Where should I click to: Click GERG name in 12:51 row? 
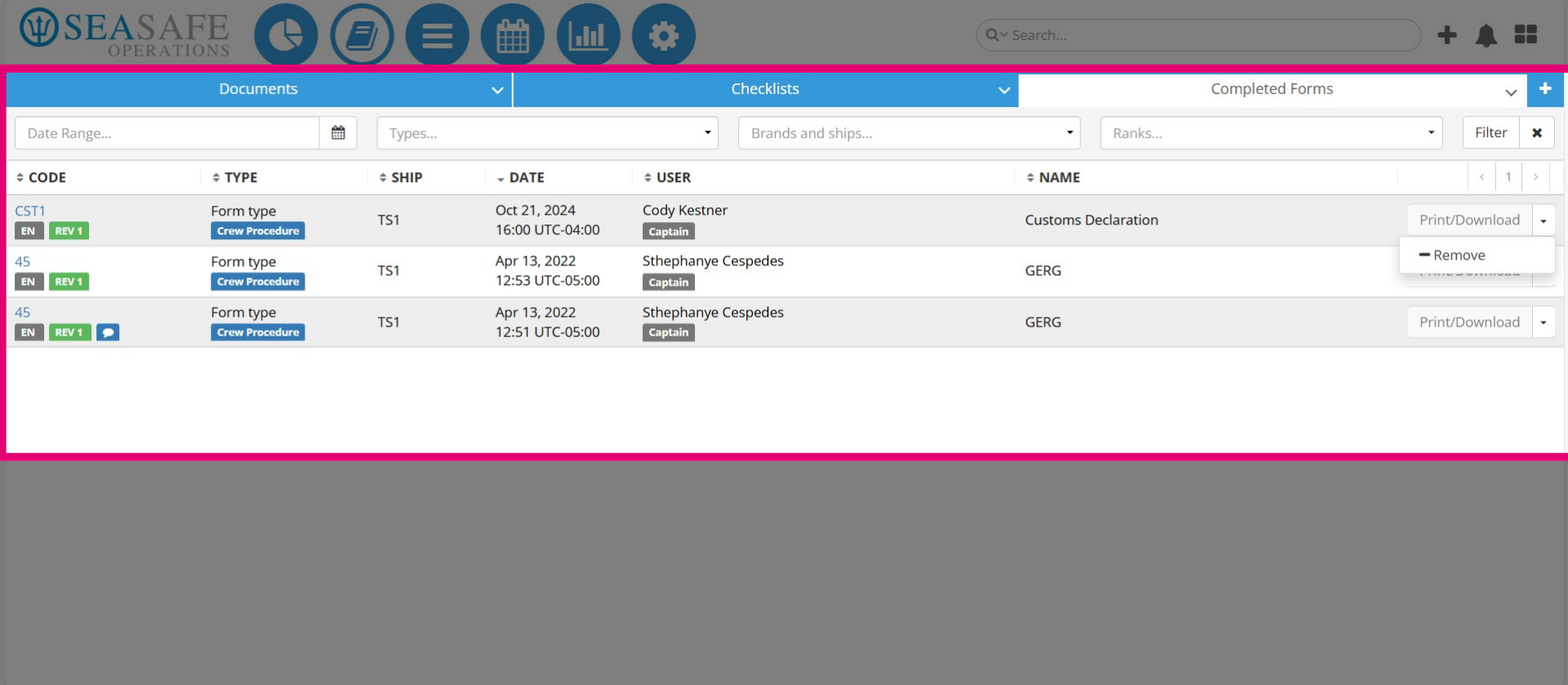1044,322
